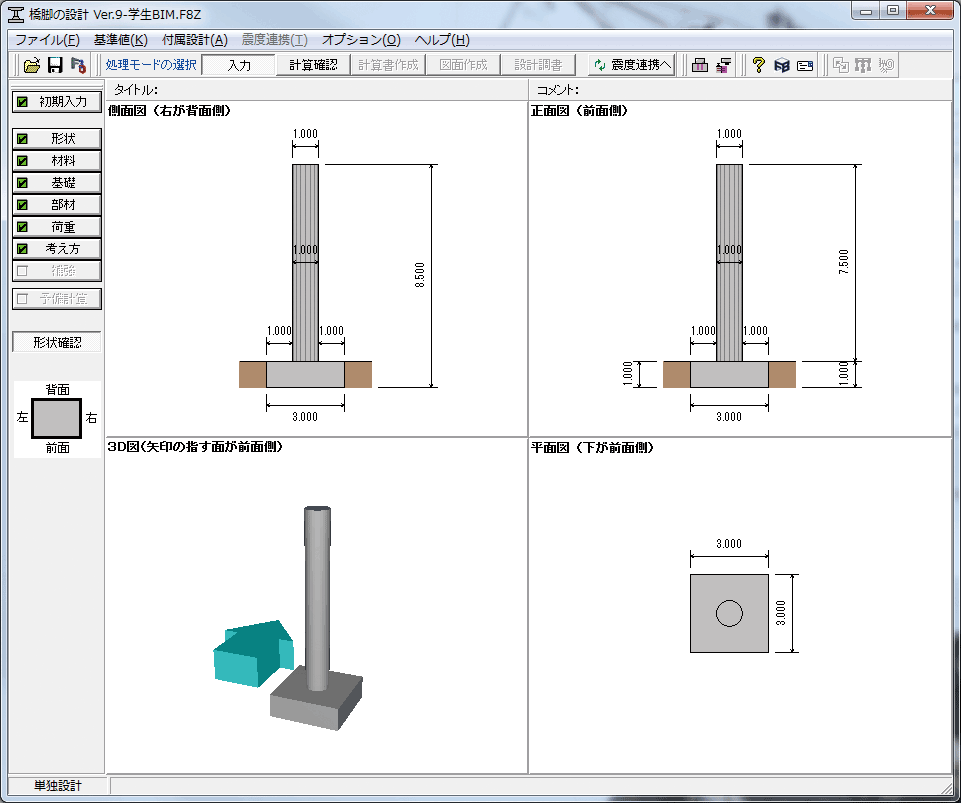This screenshot has height=803, width=961.
Task: Open the ヘルプ(H) menu
Action: pos(442,40)
